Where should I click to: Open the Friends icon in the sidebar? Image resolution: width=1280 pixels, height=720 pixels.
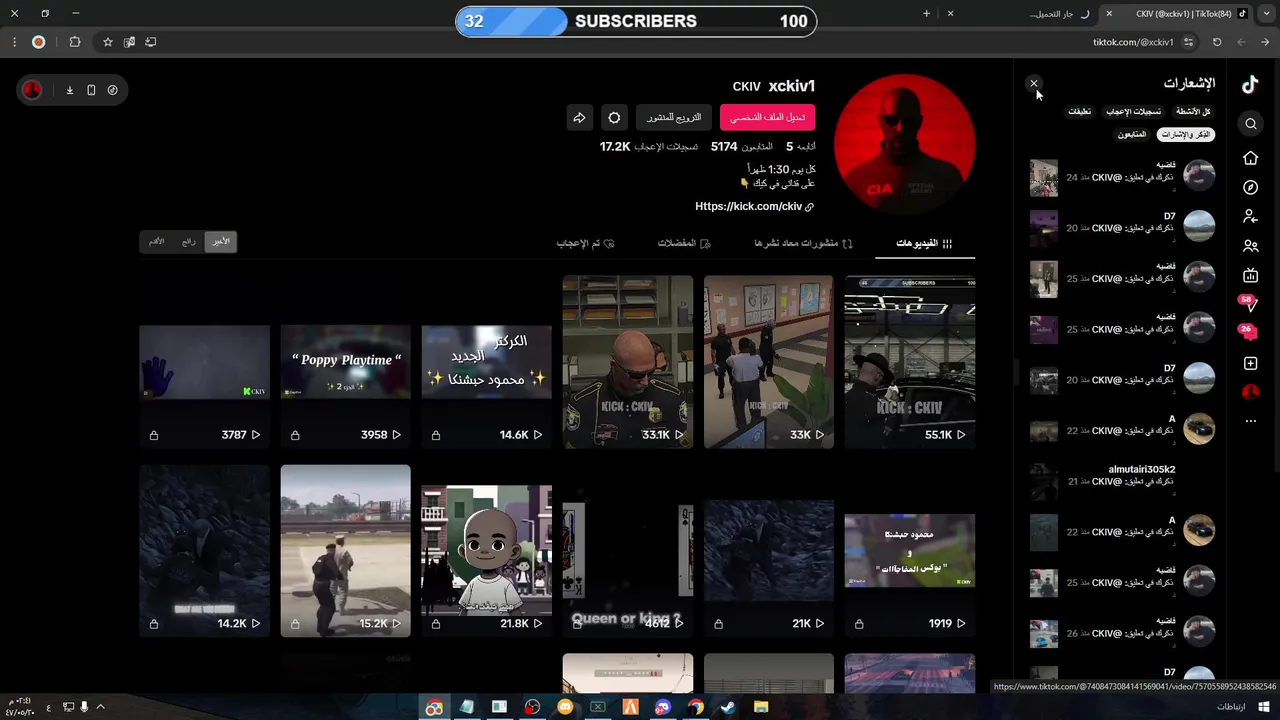(1250, 246)
